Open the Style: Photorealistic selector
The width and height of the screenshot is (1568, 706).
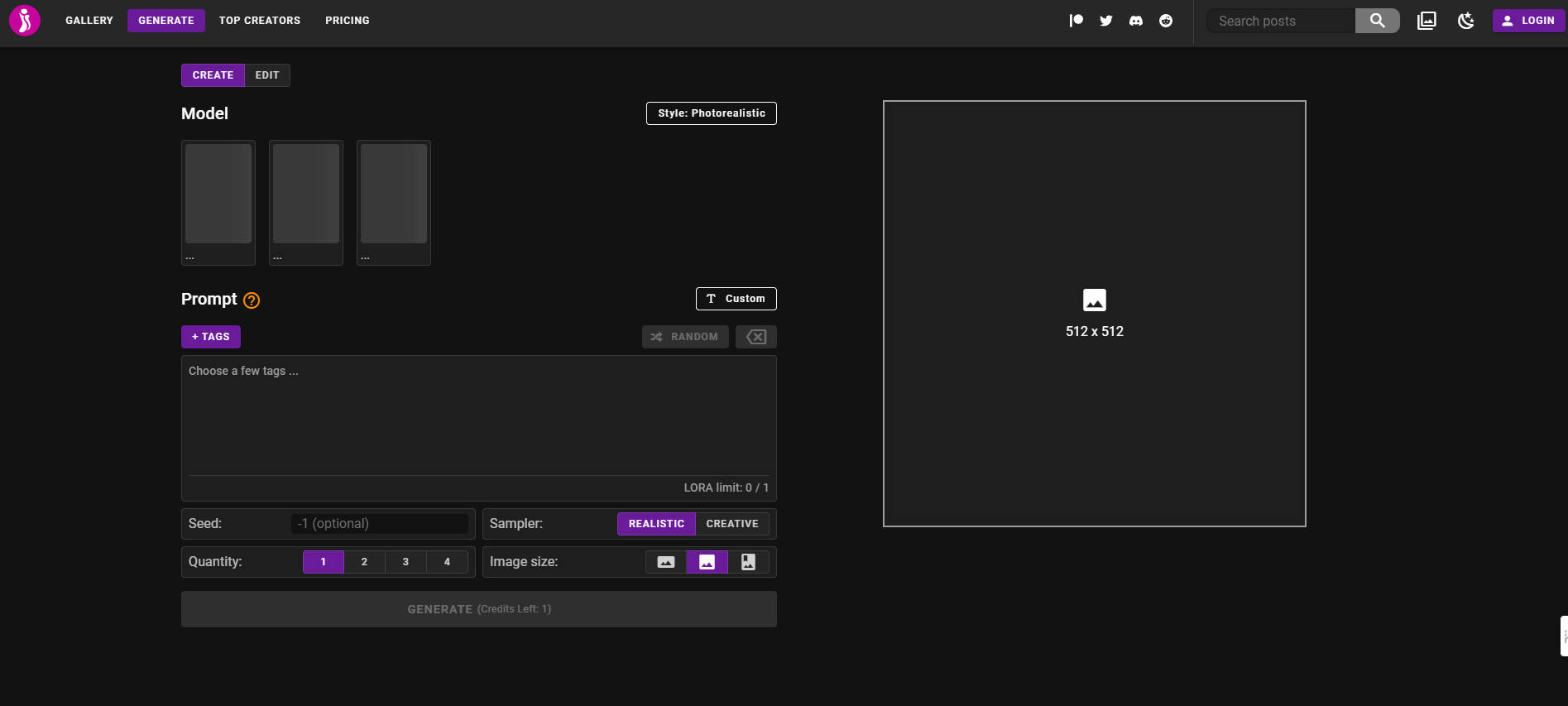pos(712,113)
